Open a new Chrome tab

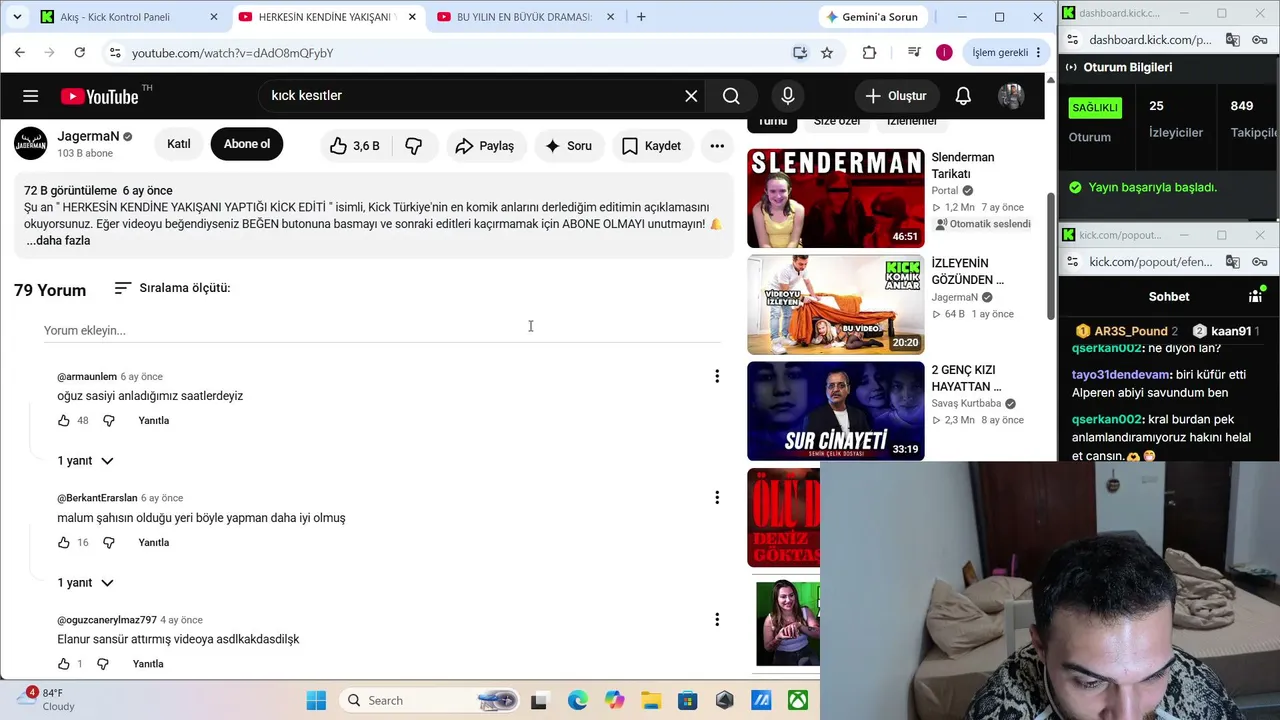(x=641, y=17)
